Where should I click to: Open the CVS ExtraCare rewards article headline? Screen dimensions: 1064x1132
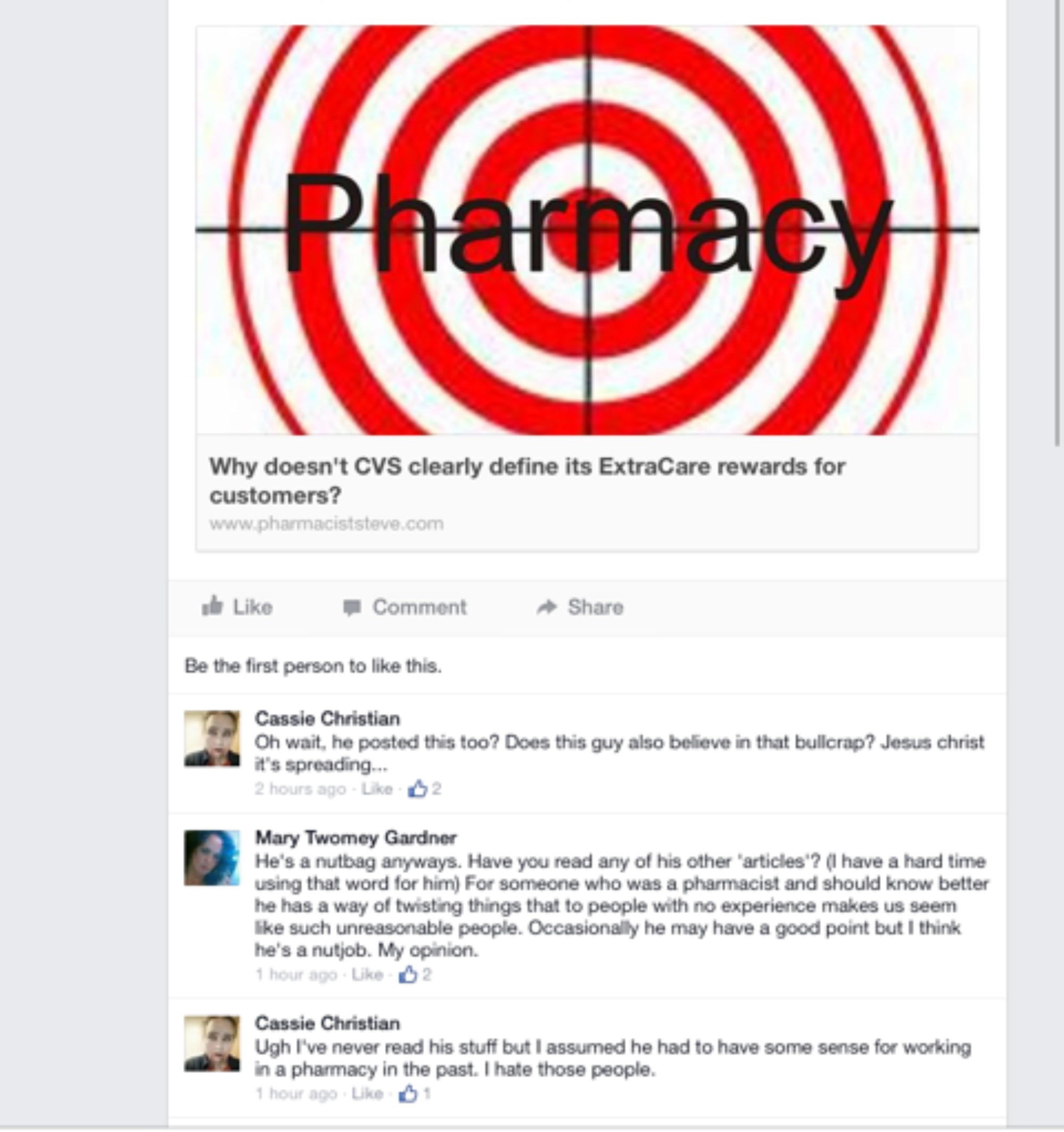527,481
